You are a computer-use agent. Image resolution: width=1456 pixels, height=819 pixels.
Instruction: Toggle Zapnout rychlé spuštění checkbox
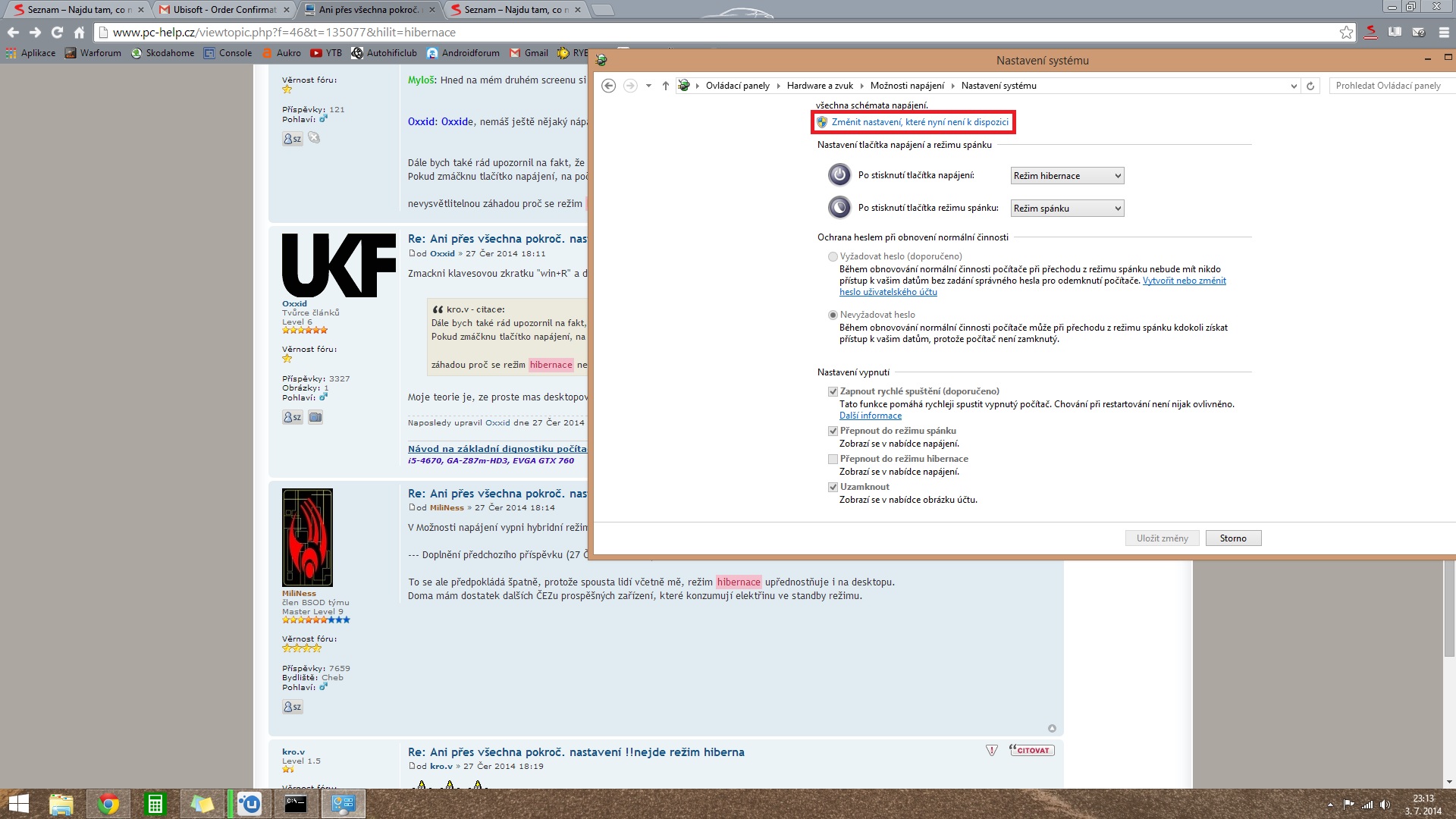833,392
